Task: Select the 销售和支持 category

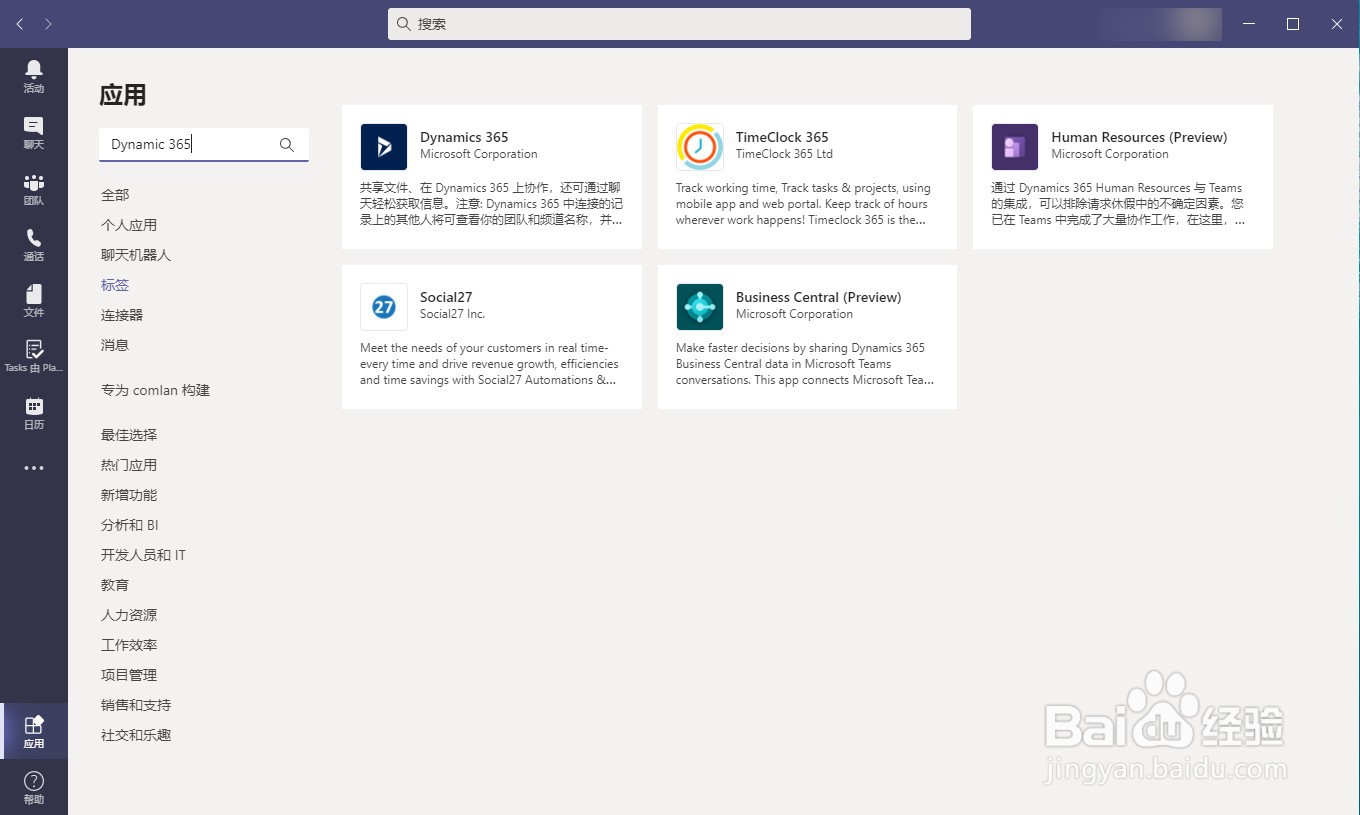Action: [136, 705]
